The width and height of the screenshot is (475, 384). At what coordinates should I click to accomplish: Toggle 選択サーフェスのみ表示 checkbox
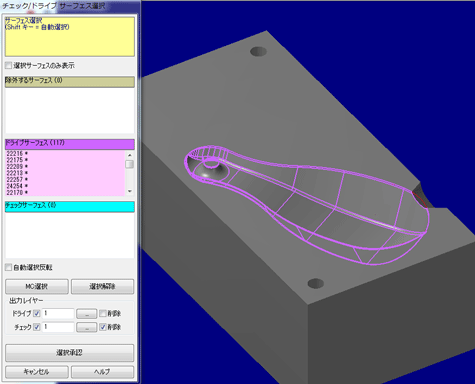(9, 65)
